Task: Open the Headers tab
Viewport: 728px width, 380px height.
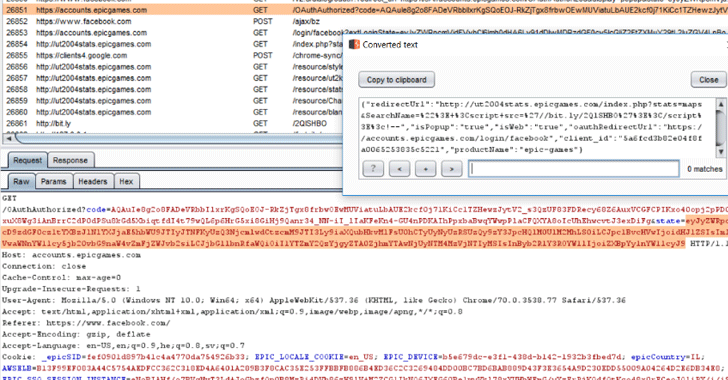Action: click(x=93, y=181)
